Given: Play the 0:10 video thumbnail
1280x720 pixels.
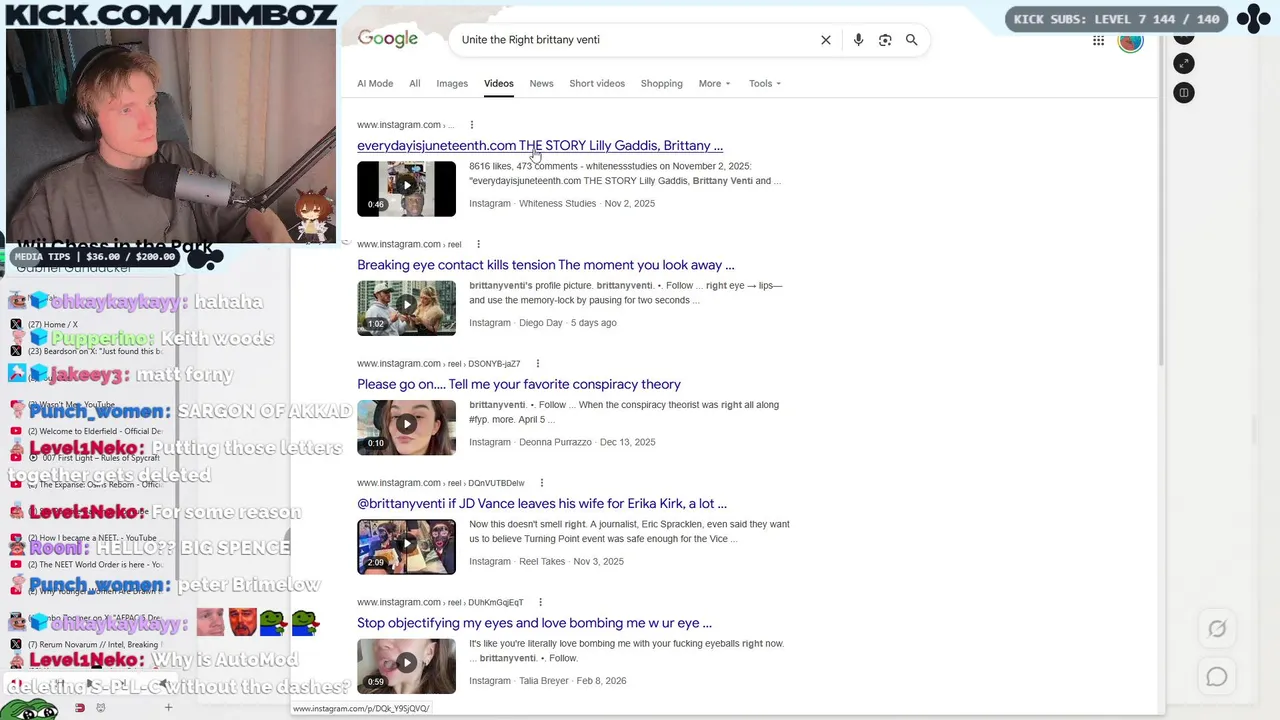Looking at the screenshot, I should pyautogui.click(x=406, y=427).
